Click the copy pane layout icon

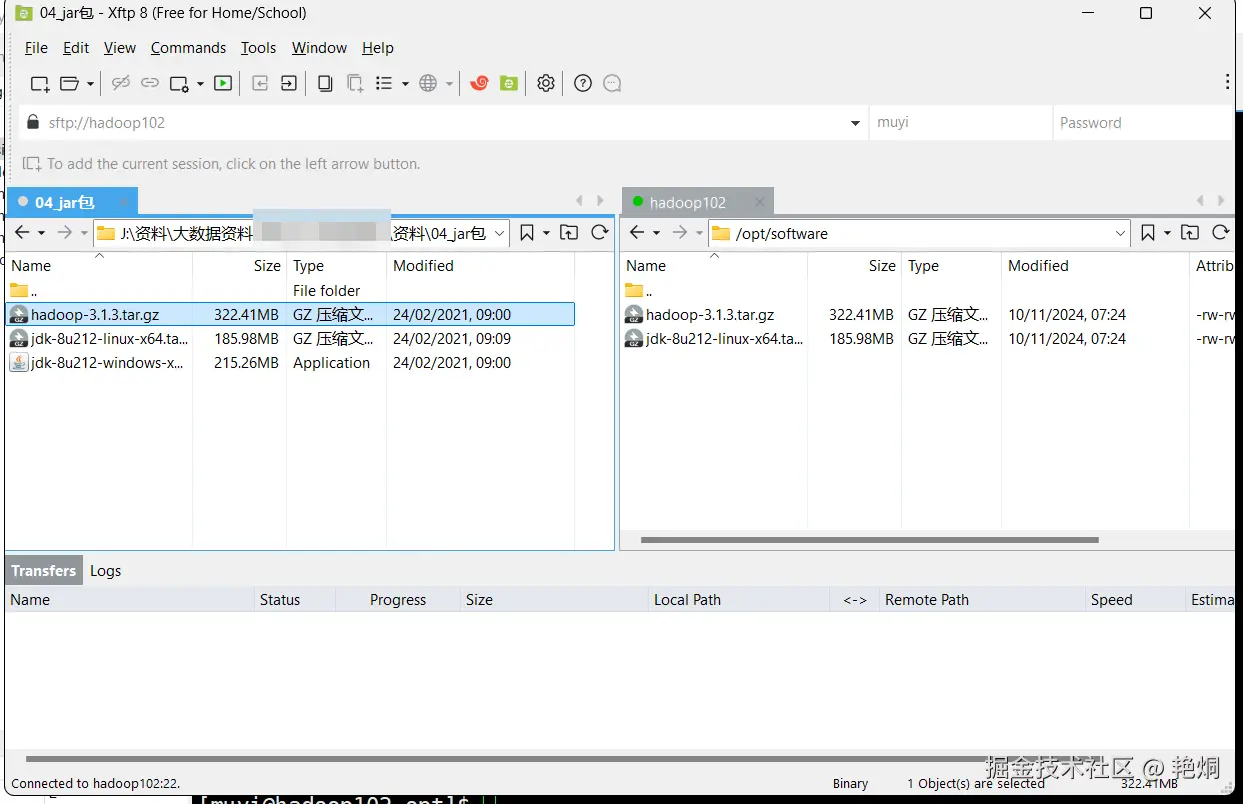click(x=325, y=84)
